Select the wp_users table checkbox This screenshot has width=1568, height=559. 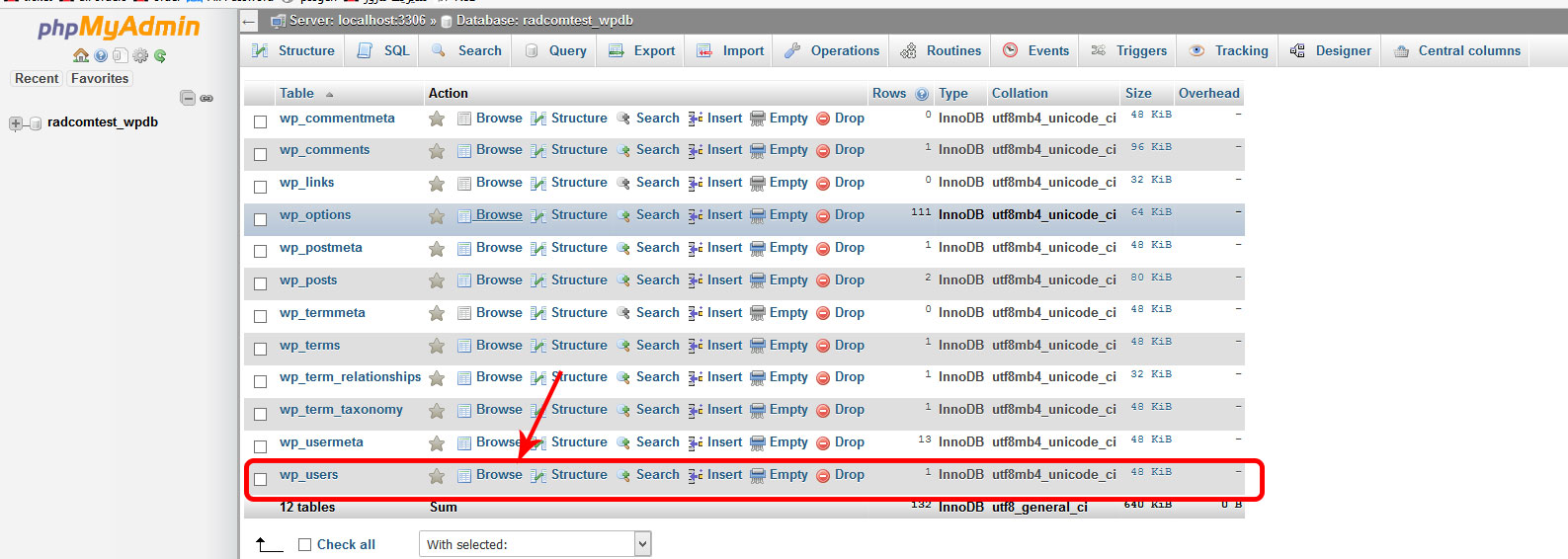click(261, 479)
